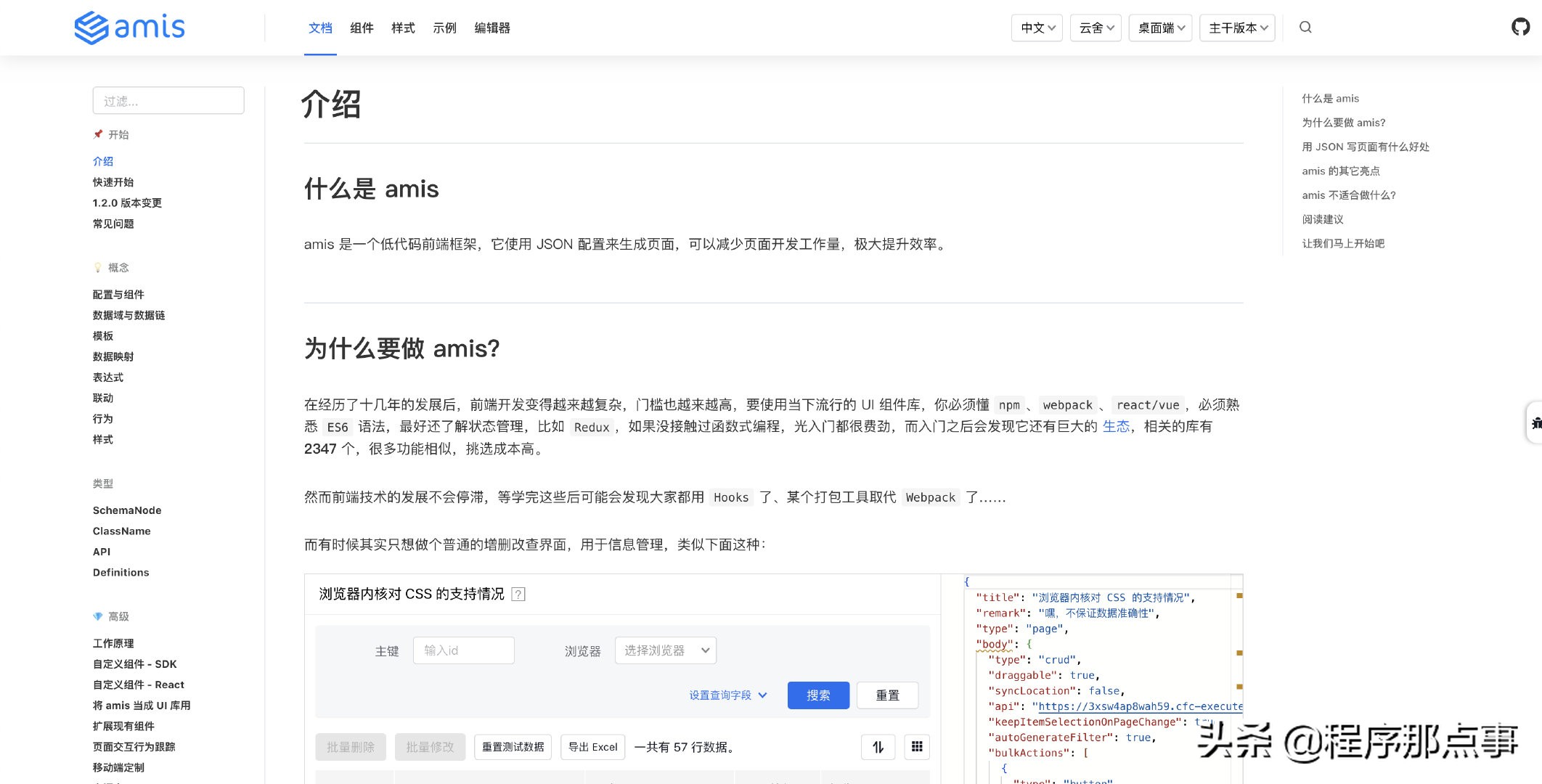The width and height of the screenshot is (1542, 784).
Task: Open Definitions in the sidebar
Action: click(121, 573)
